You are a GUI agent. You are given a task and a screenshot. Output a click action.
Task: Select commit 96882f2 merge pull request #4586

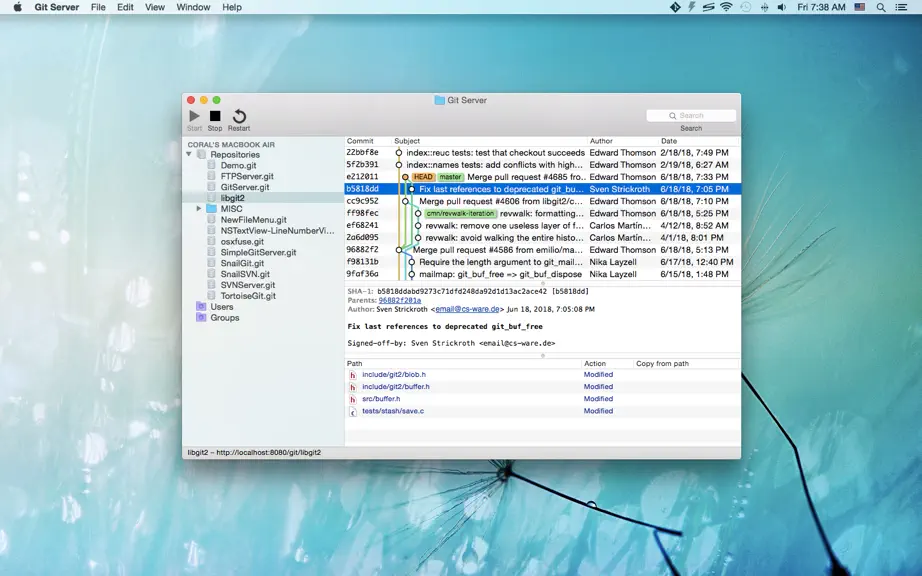tap(542, 250)
